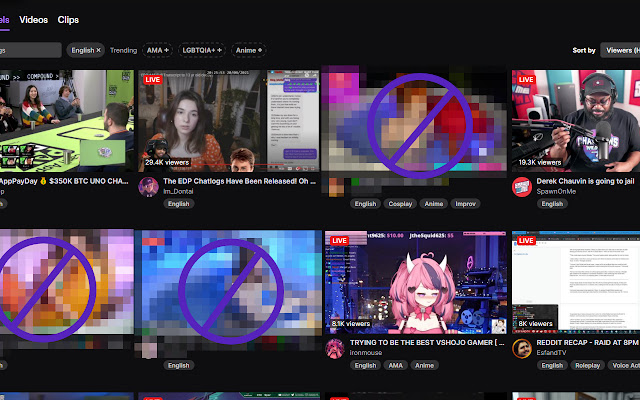Add the LGBTQIA+ tag filter
Viewport: 640px width, 400px height.
point(202,50)
